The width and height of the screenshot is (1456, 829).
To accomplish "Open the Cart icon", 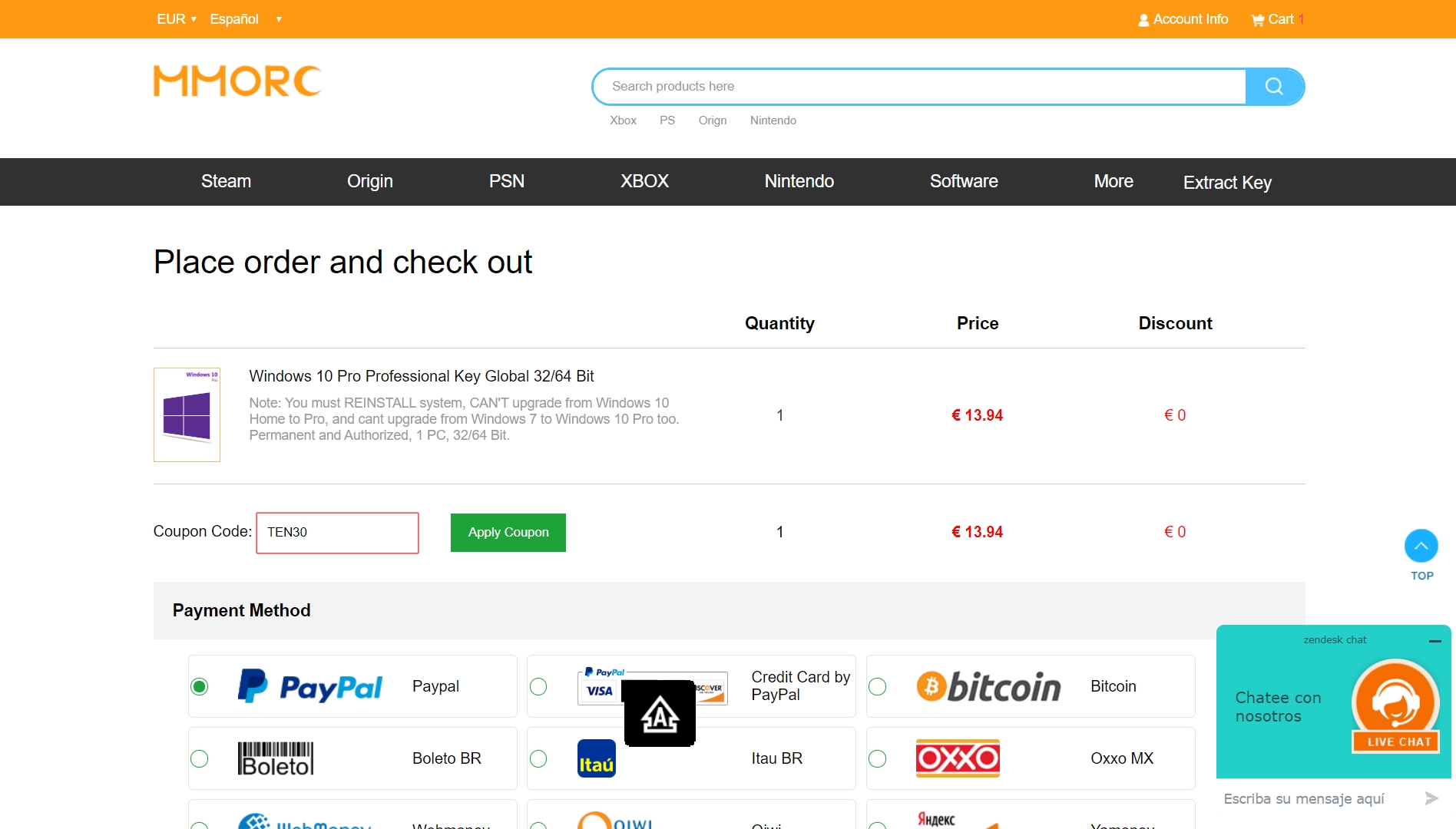I will click(x=1257, y=20).
